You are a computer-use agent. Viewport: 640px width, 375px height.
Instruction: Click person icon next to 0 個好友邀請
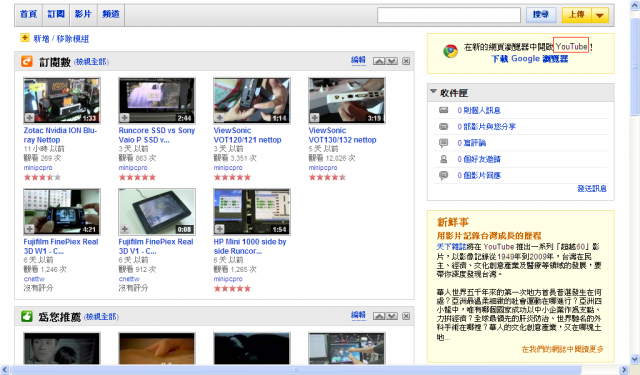(x=443, y=159)
